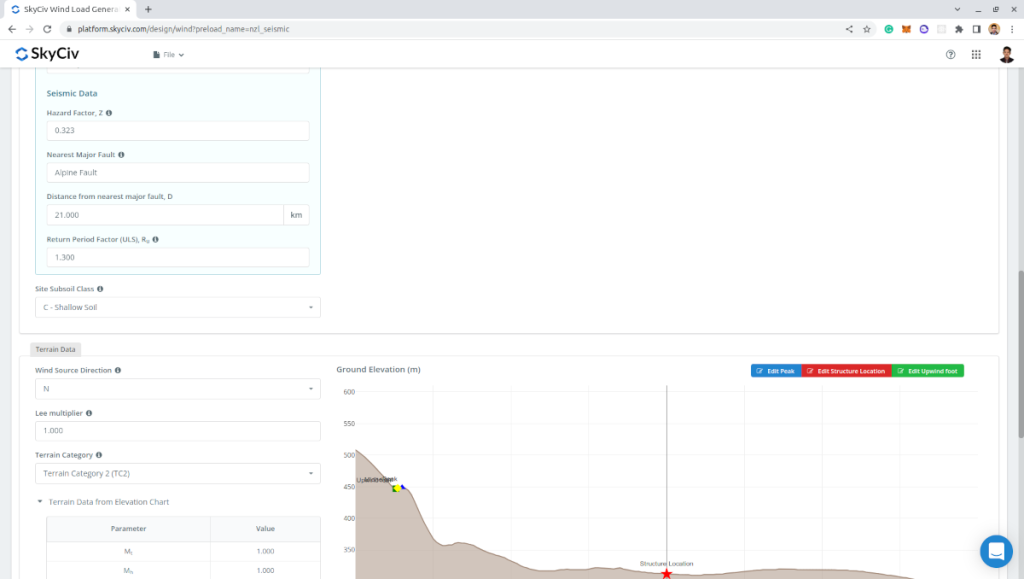
Task: Click info icon next to Hazard Factor
Action: pyautogui.click(x=109, y=113)
